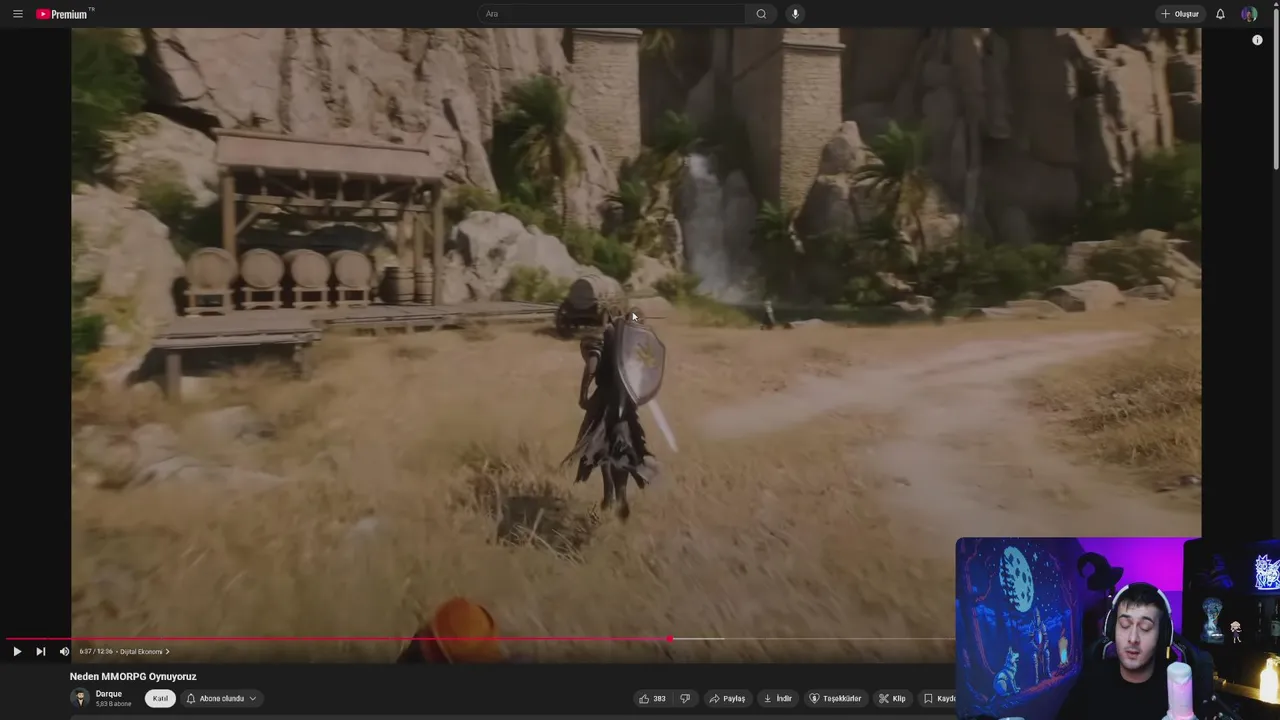This screenshot has width=1280, height=720.
Task: Click the Katıl join button
Action: (x=160, y=698)
